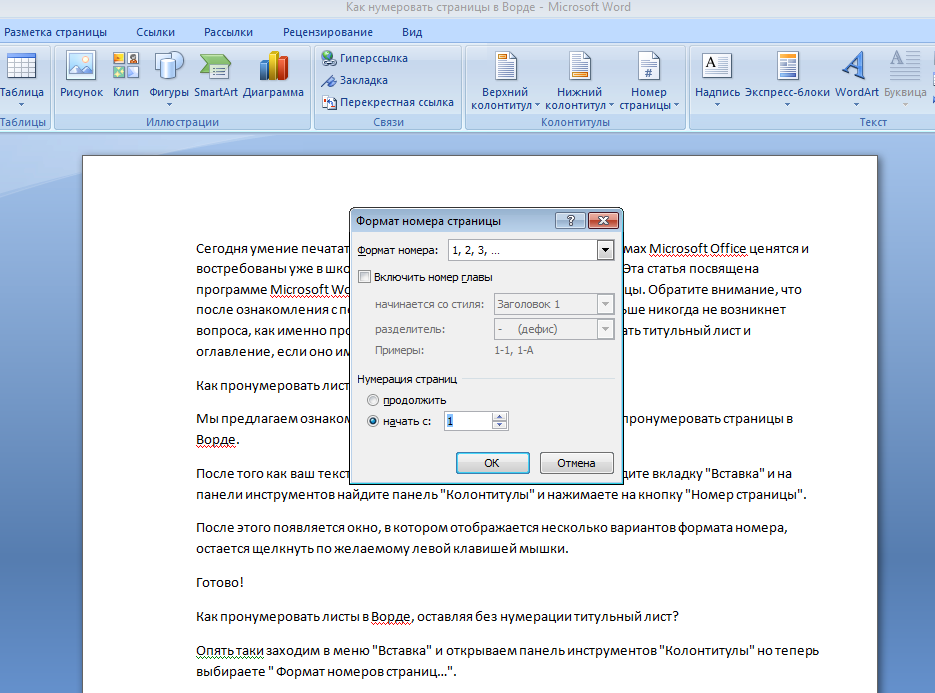
Task: Insert a SmartArt graphic
Action: click(216, 75)
